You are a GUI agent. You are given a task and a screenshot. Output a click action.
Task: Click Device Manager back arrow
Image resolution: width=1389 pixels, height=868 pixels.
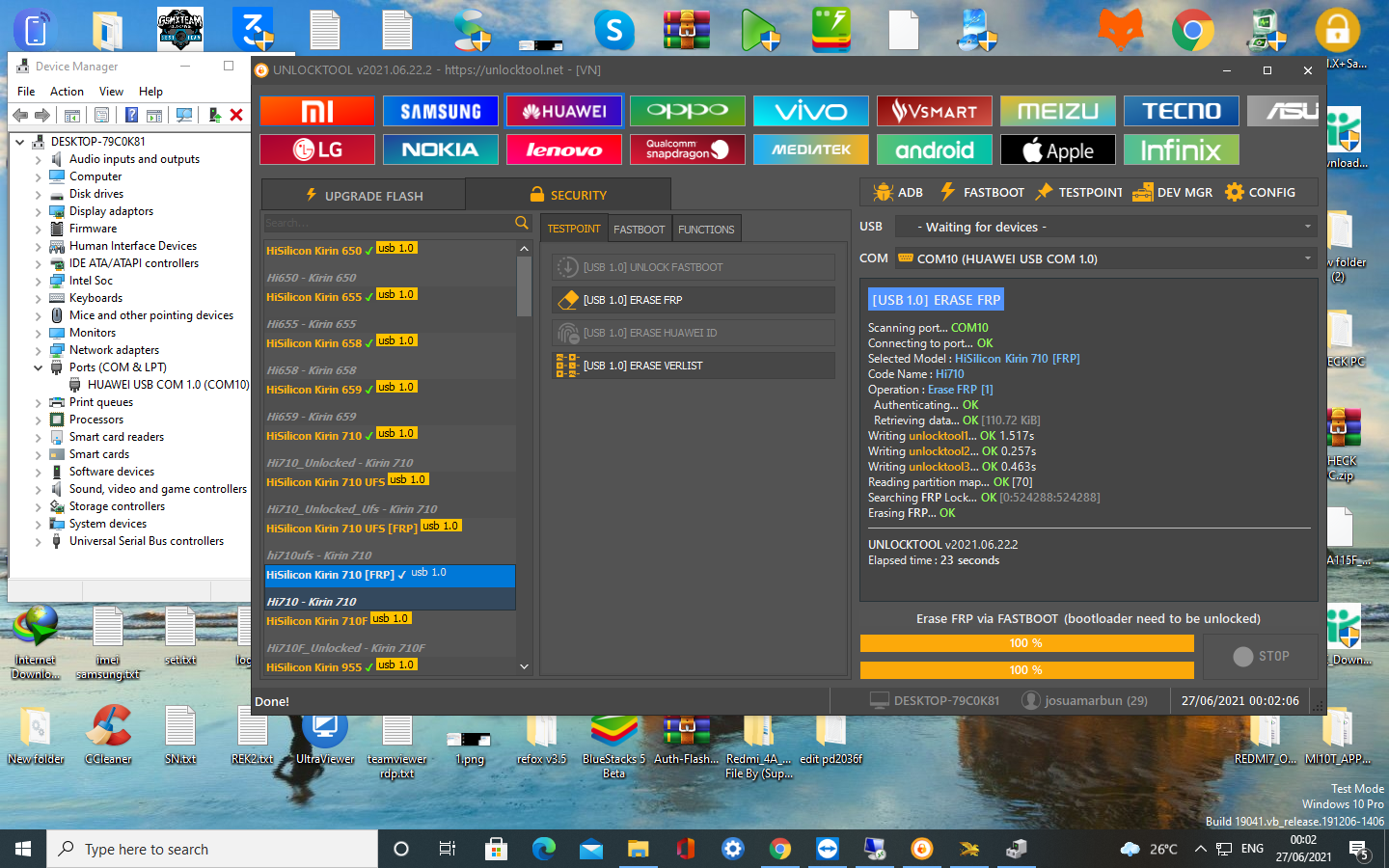tap(20, 115)
